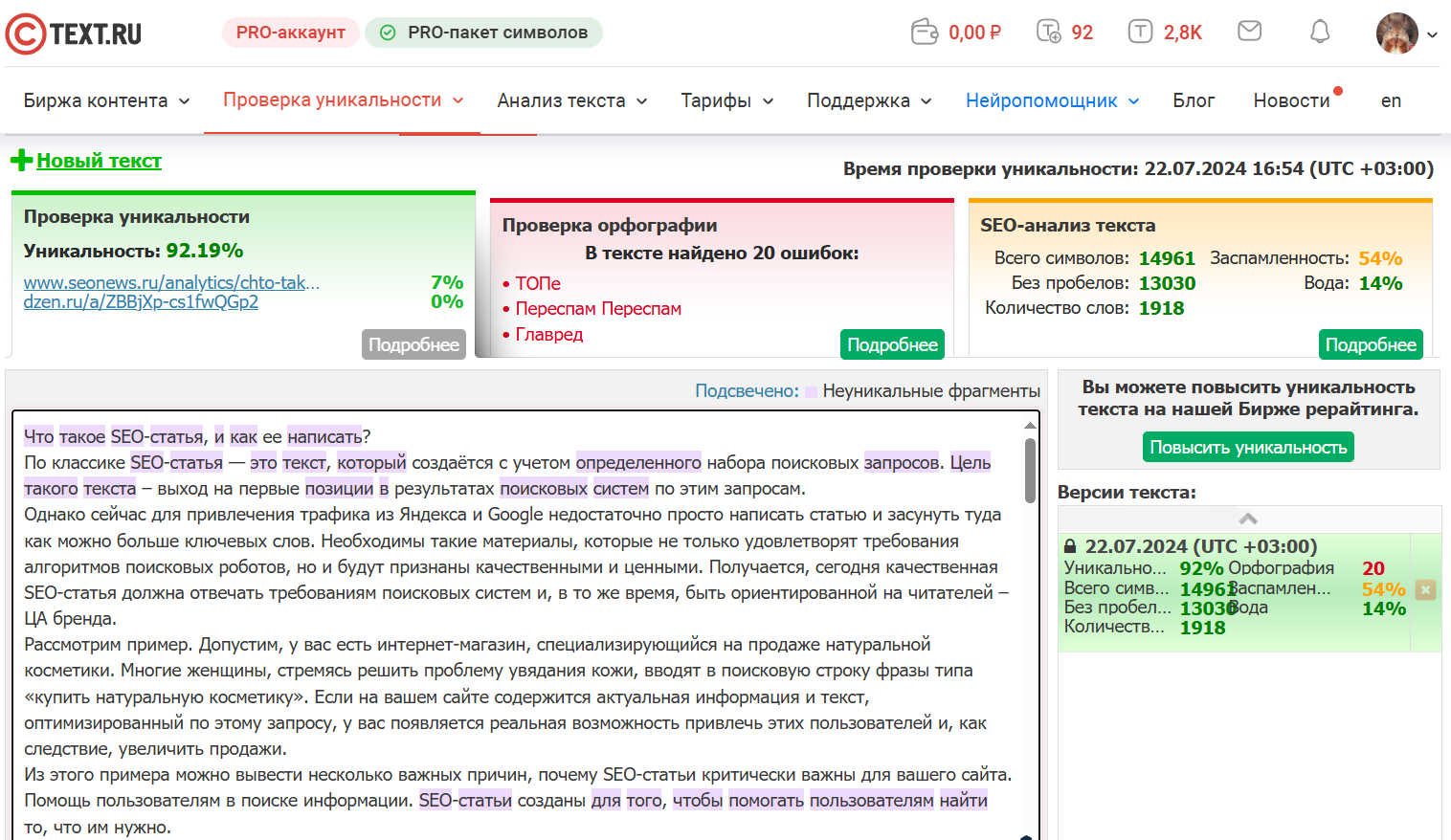Click the Заспамленность 54% value
Screen dimensions: 1451x840
(x=1380, y=258)
